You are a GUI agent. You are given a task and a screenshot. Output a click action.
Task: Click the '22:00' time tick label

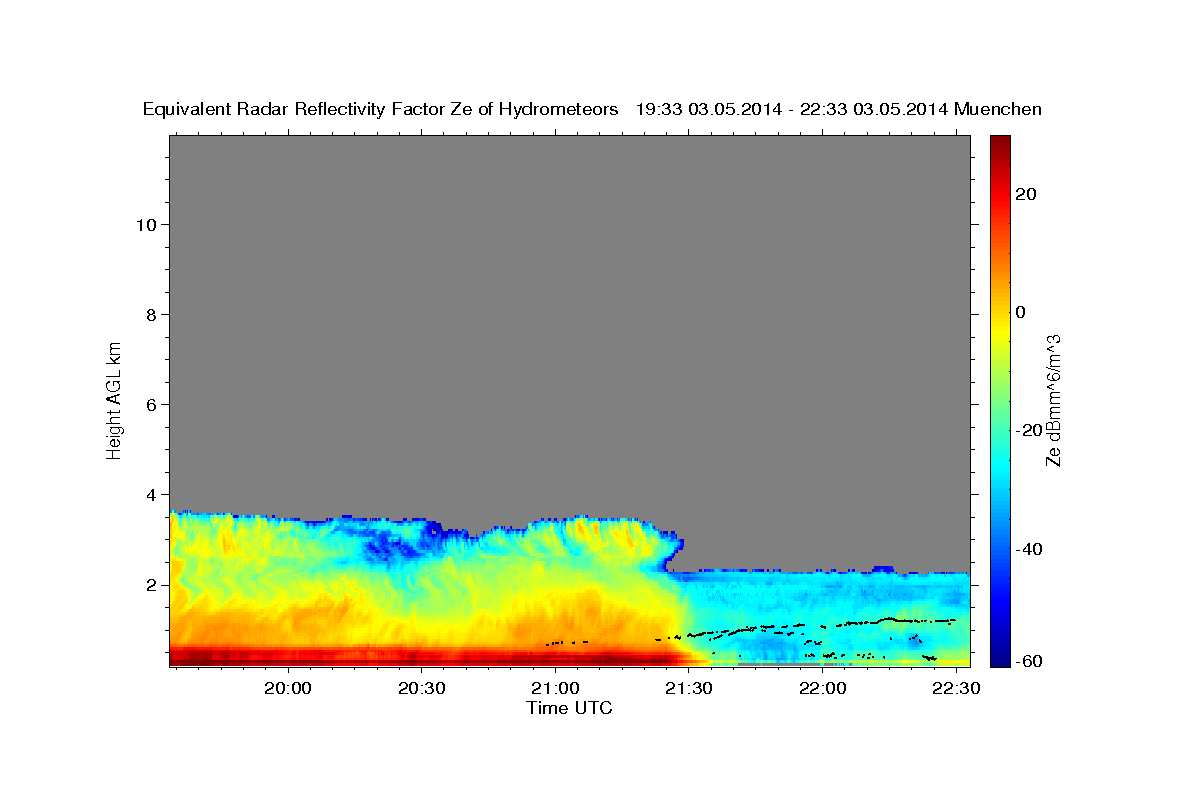[823, 689]
